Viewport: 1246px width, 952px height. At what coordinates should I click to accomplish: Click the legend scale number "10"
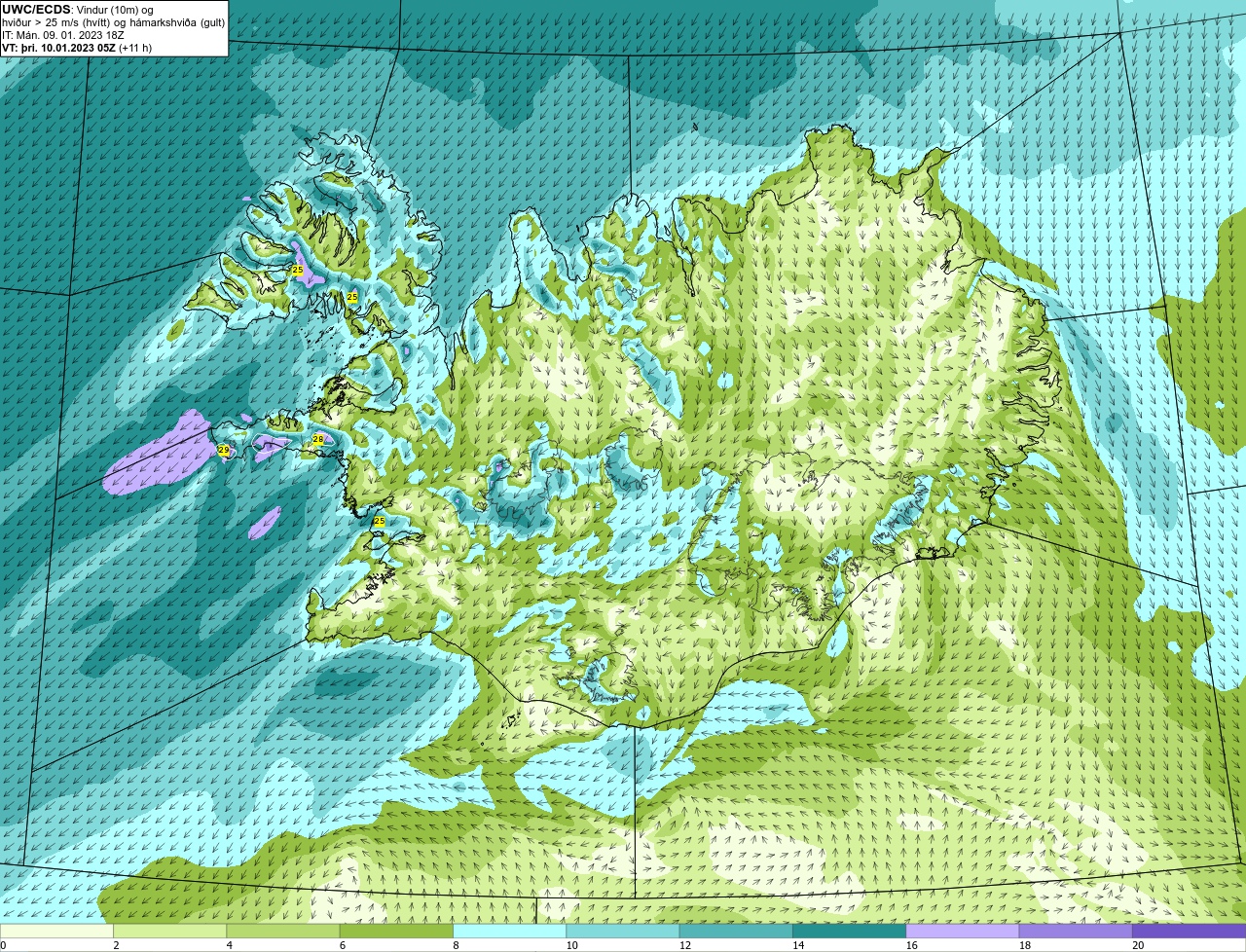point(570,945)
